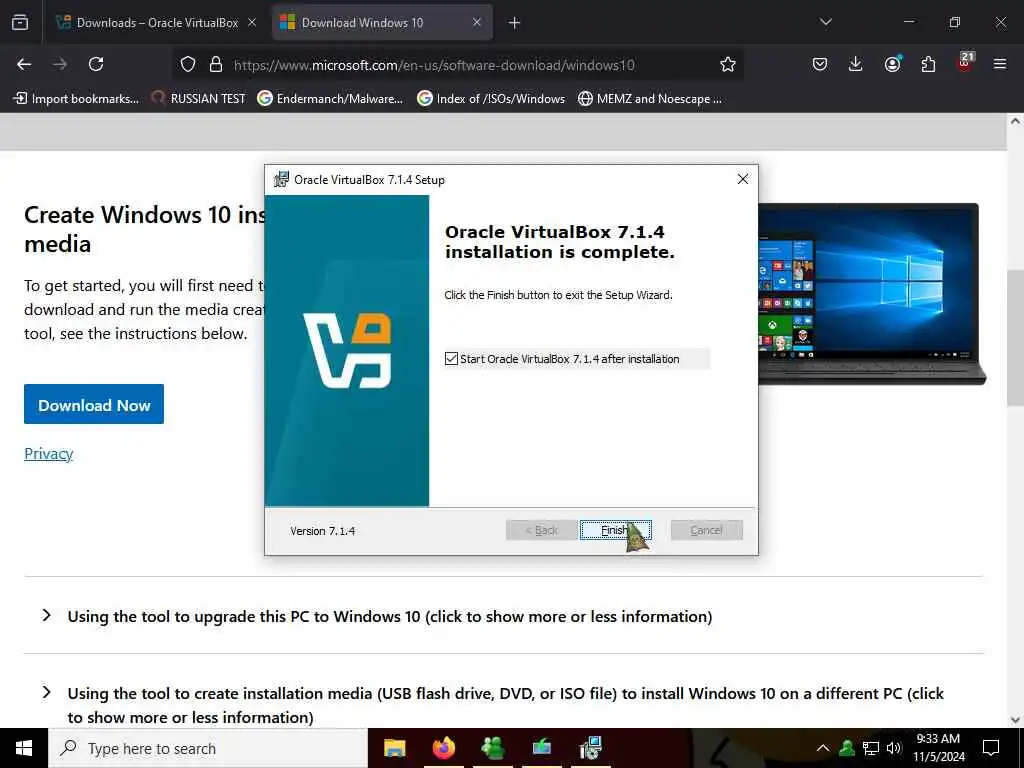Open the clock showing 9:33 AM
The image size is (1024, 768).
[x=938, y=748]
